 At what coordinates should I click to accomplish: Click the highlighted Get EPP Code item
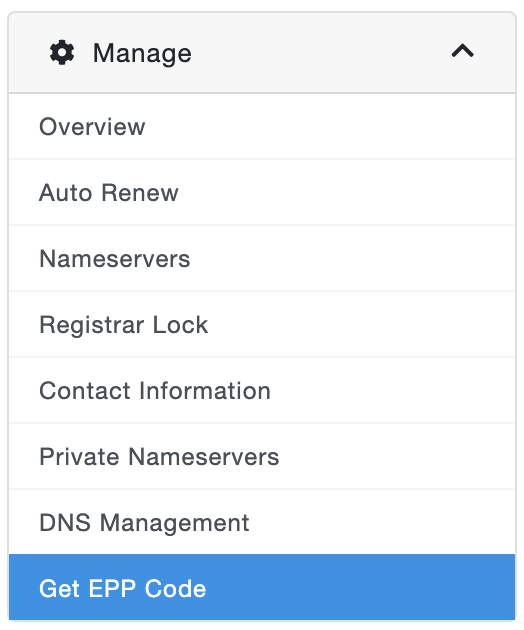click(262, 587)
